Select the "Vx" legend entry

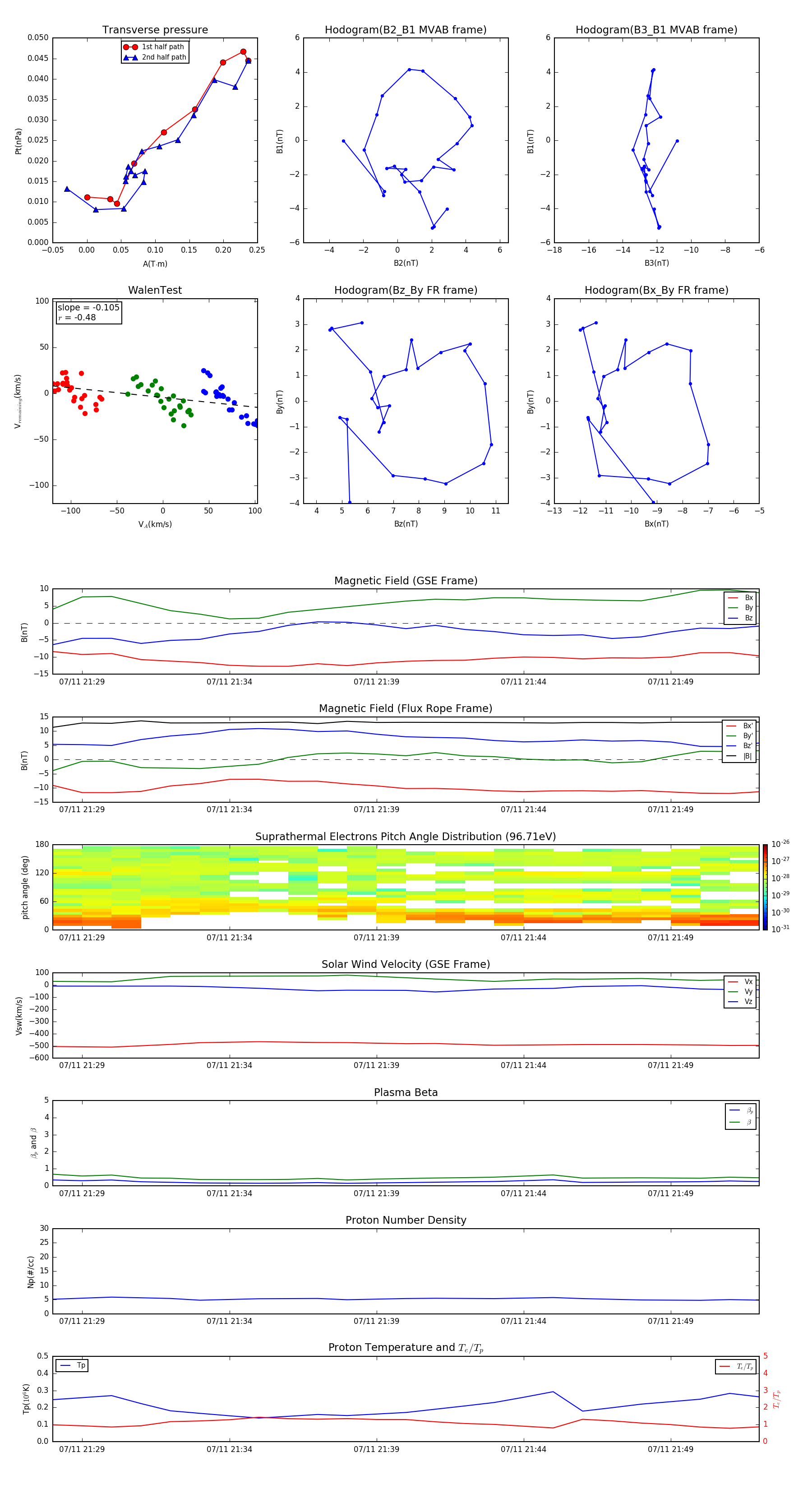point(740,981)
